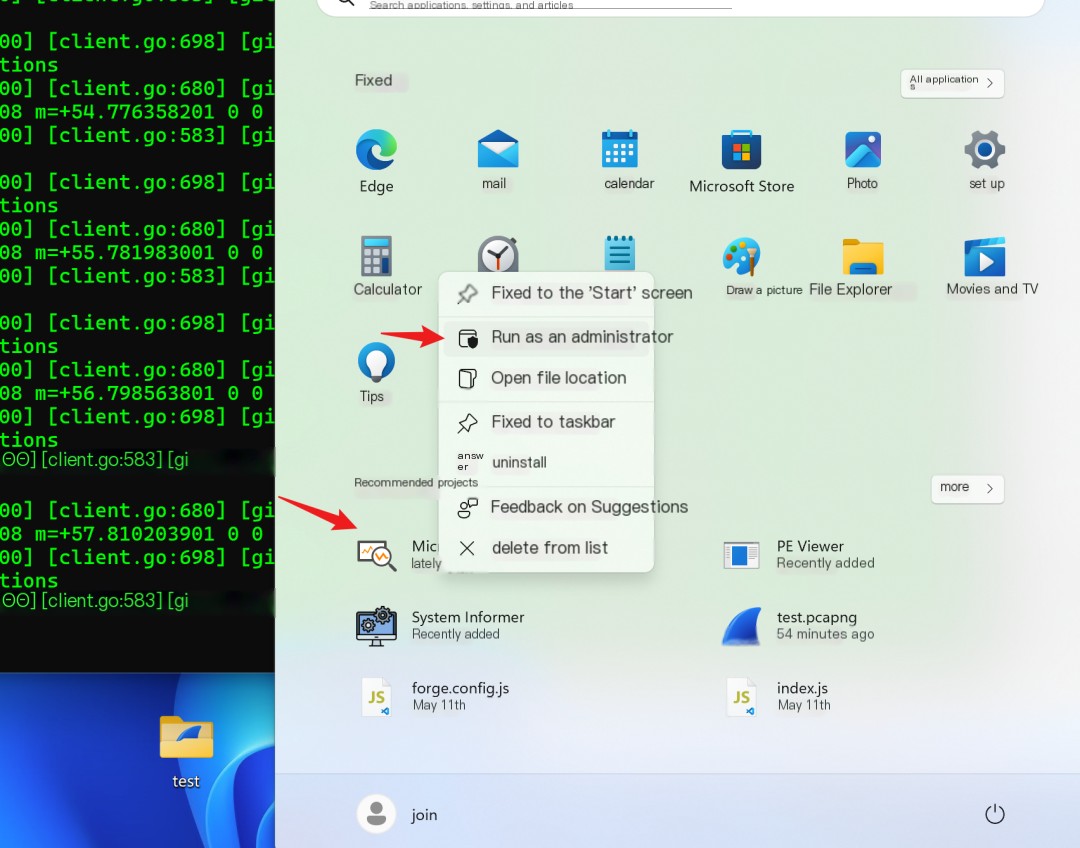Click the power button icon
This screenshot has height=848, width=1080.
point(995,814)
